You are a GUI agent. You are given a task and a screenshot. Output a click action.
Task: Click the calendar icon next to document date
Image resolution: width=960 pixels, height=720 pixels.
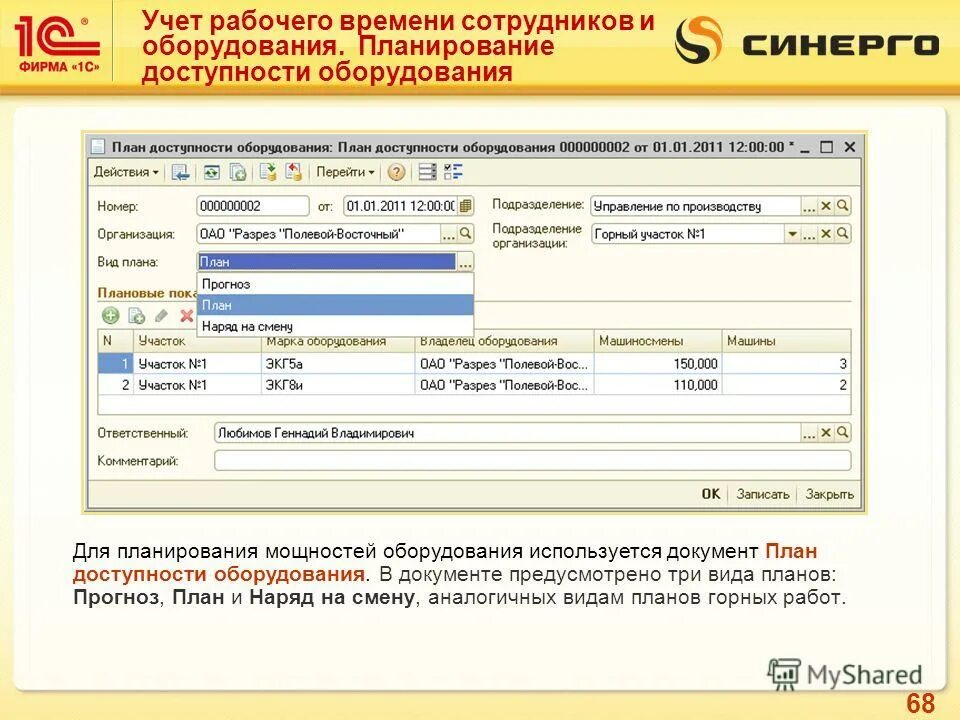point(466,205)
